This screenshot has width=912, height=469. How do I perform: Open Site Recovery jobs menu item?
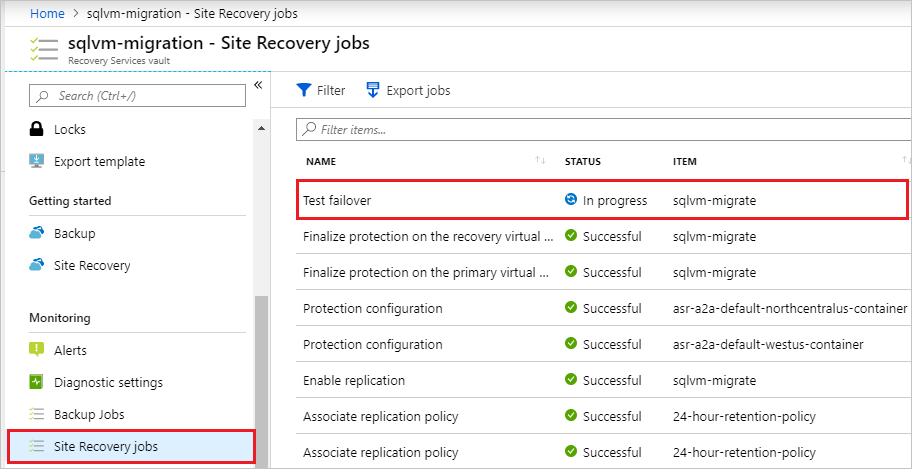point(105,446)
